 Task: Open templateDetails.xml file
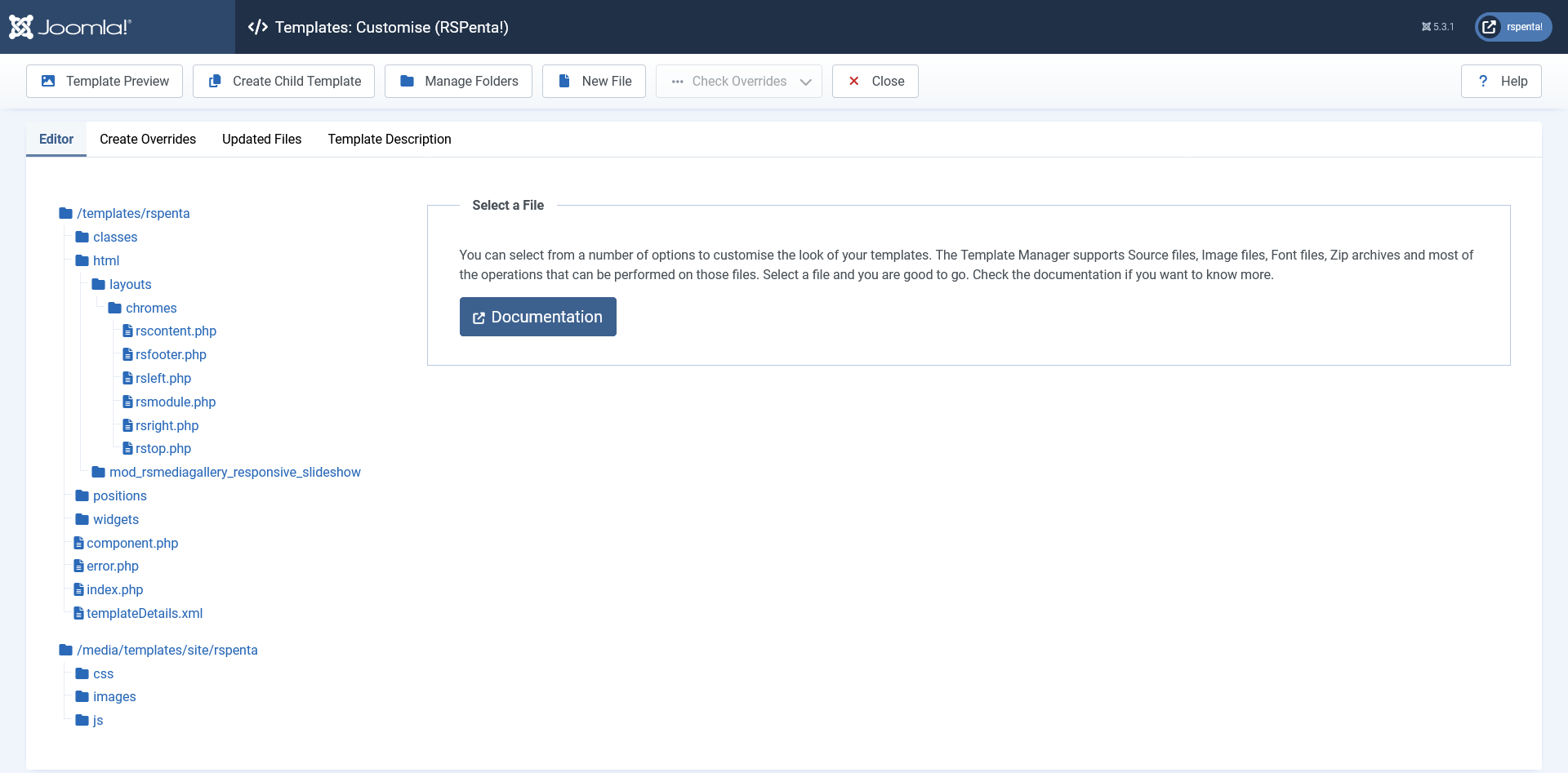(x=144, y=613)
